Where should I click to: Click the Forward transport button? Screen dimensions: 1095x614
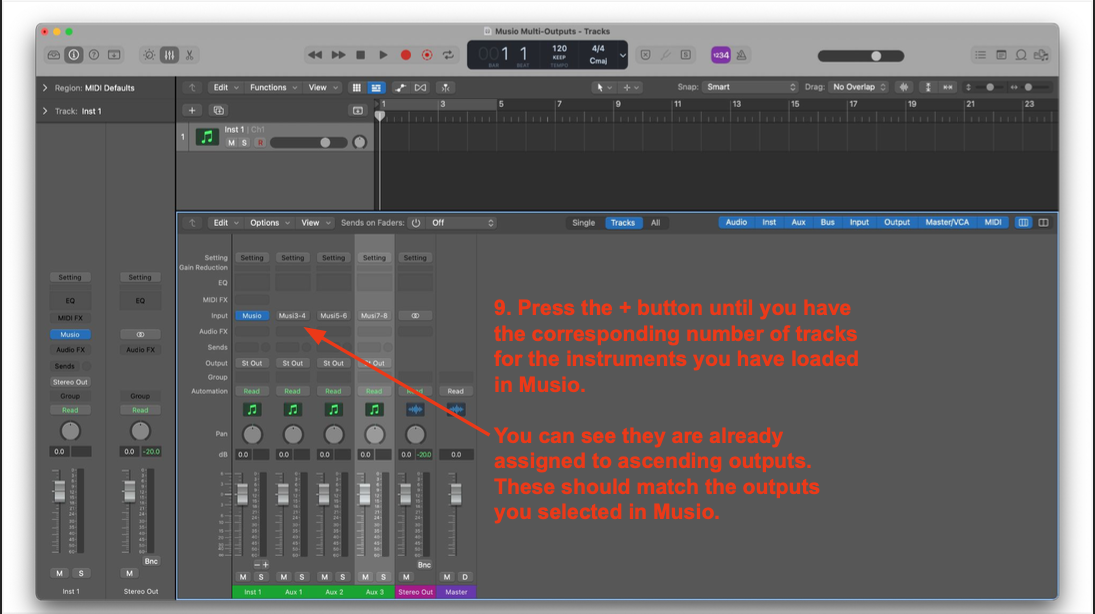tap(338, 55)
